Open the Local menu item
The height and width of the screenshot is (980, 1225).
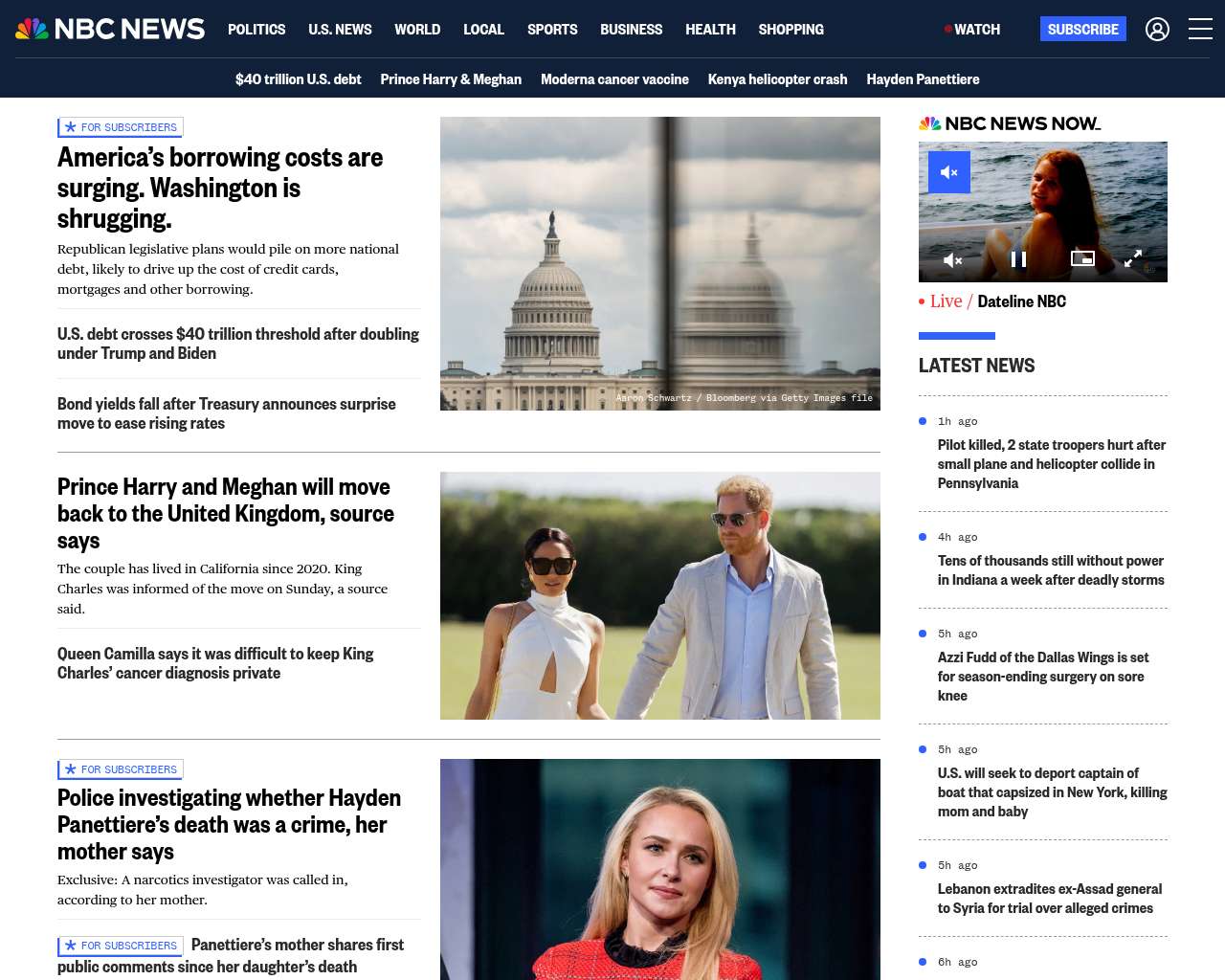[483, 30]
